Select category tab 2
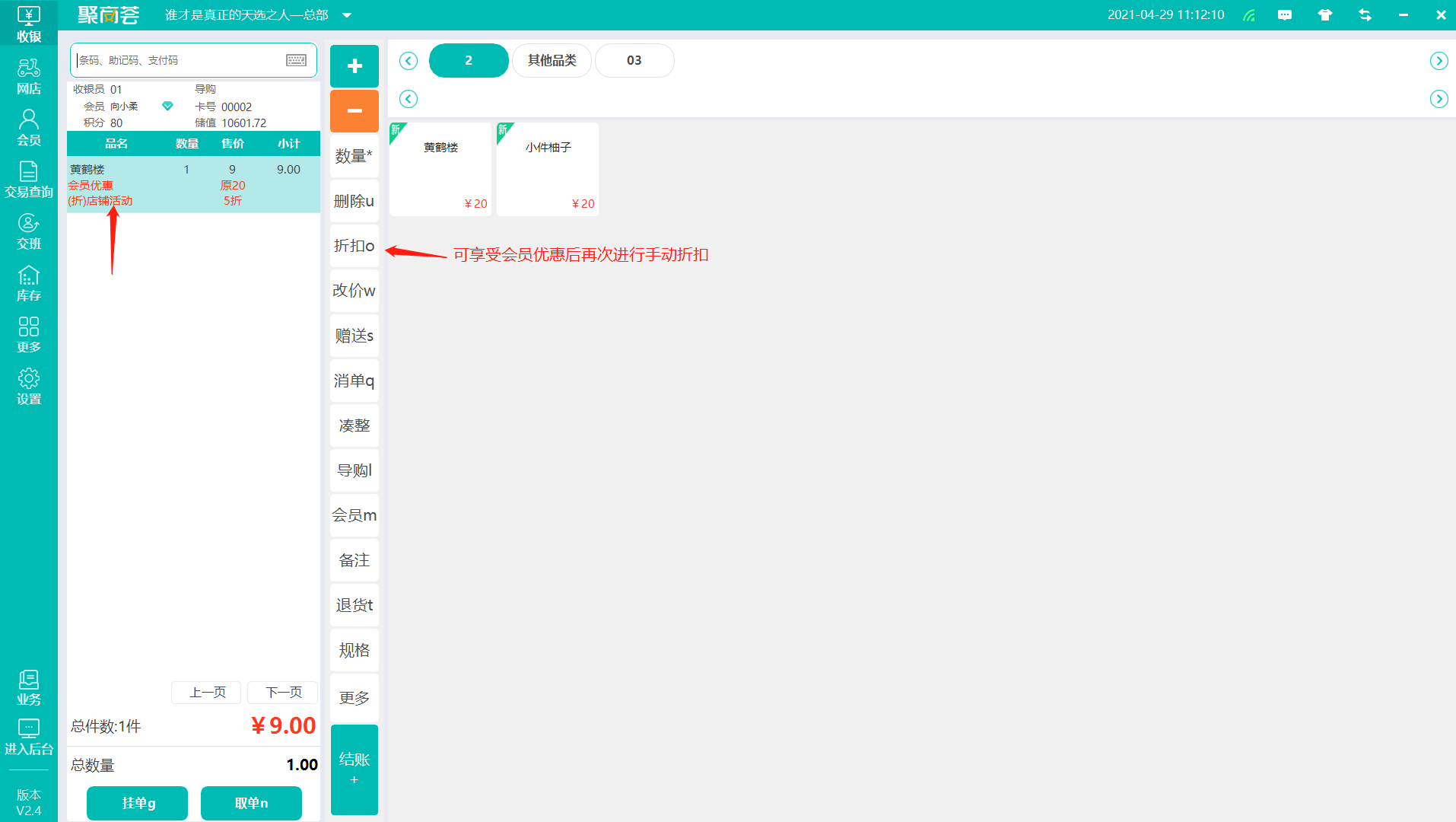This screenshot has height=822, width=1456. click(x=469, y=60)
